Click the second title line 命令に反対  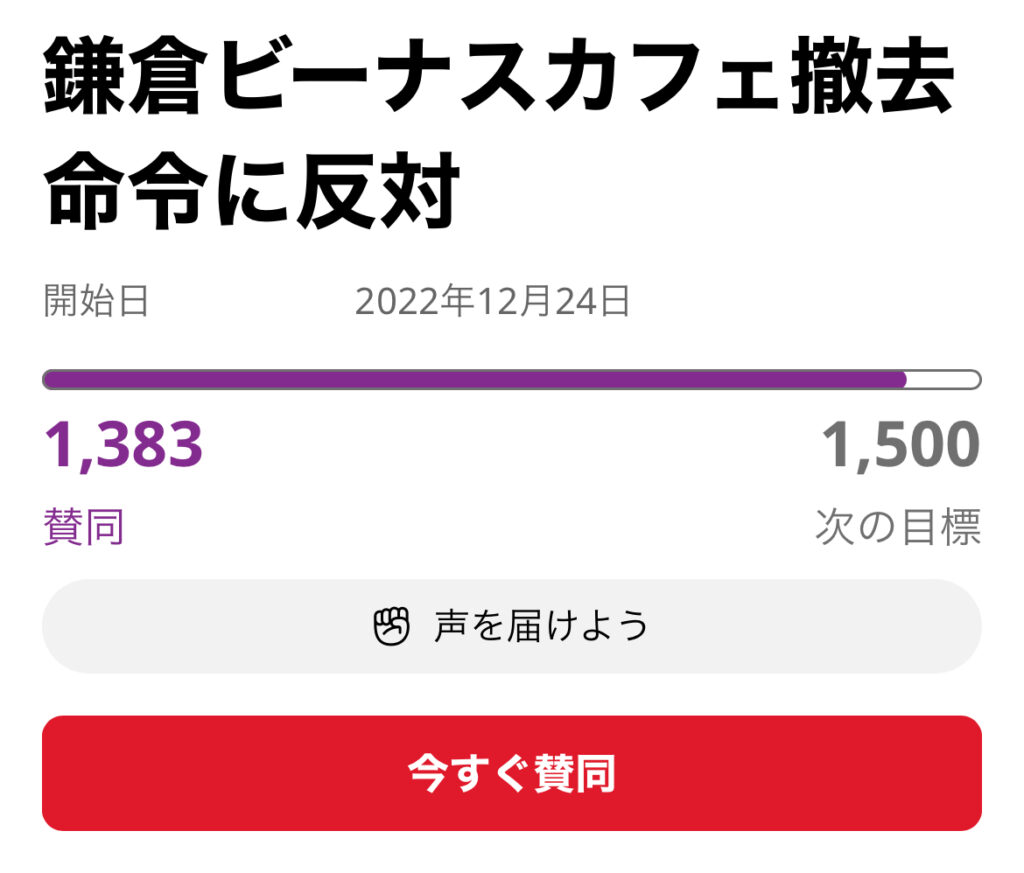(x=252, y=191)
